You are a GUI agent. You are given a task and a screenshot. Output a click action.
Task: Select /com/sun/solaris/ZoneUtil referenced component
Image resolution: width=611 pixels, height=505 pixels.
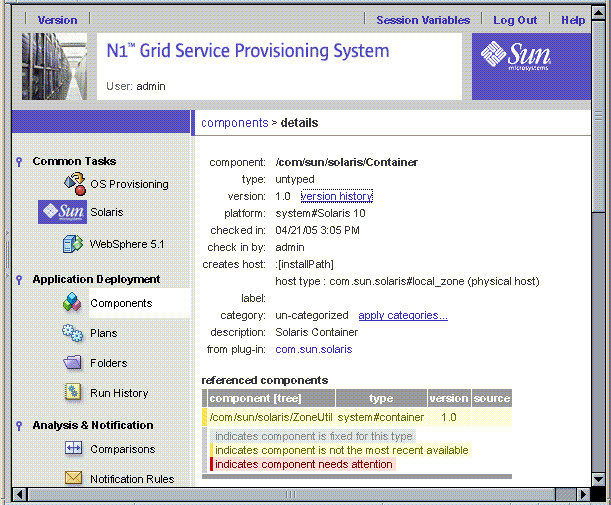pos(271,417)
